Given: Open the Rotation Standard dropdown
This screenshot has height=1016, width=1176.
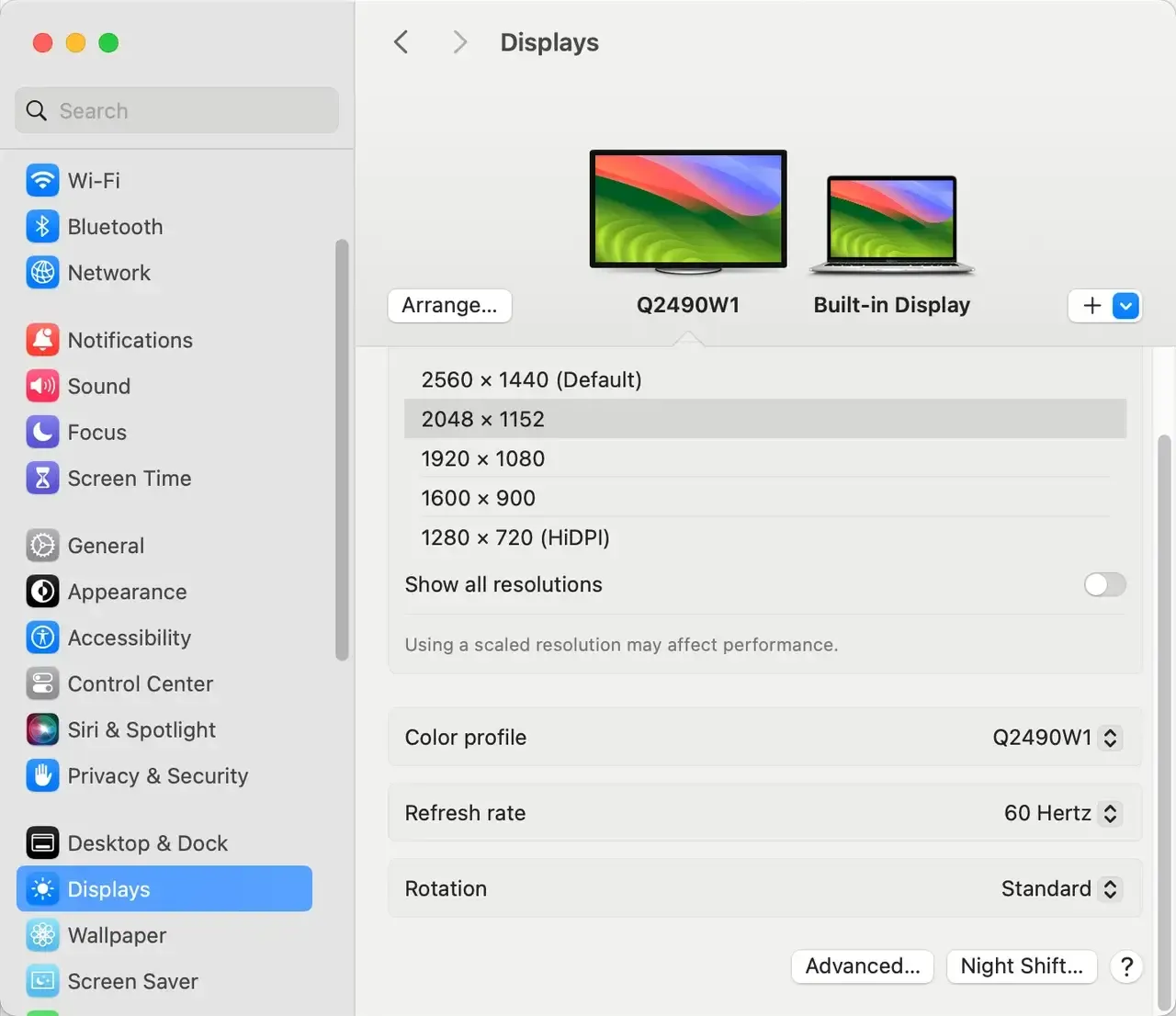Looking at the screenshot, I should [1061, 888].
